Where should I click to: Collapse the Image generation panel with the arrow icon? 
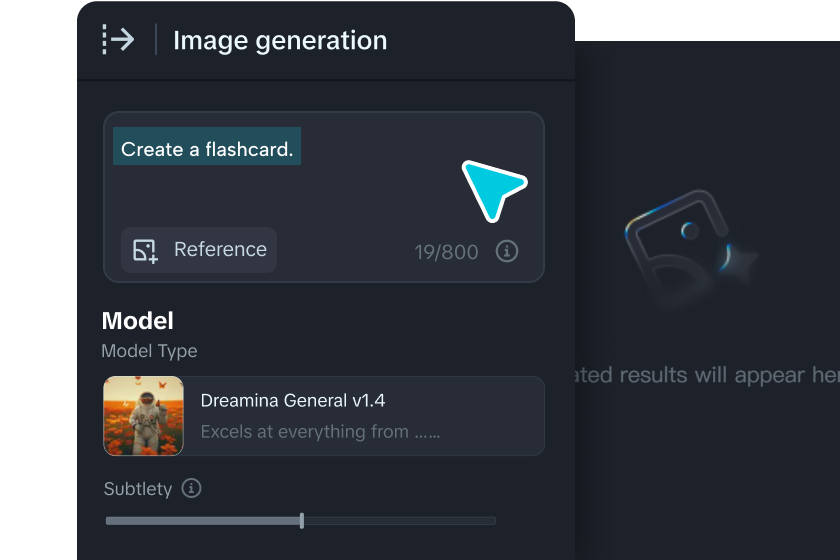[118, 40]
